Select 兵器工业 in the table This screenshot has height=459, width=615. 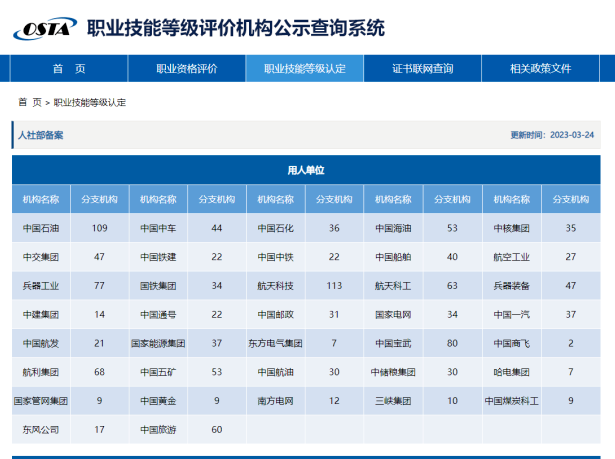pyautogui.click(x=41, y=286)
